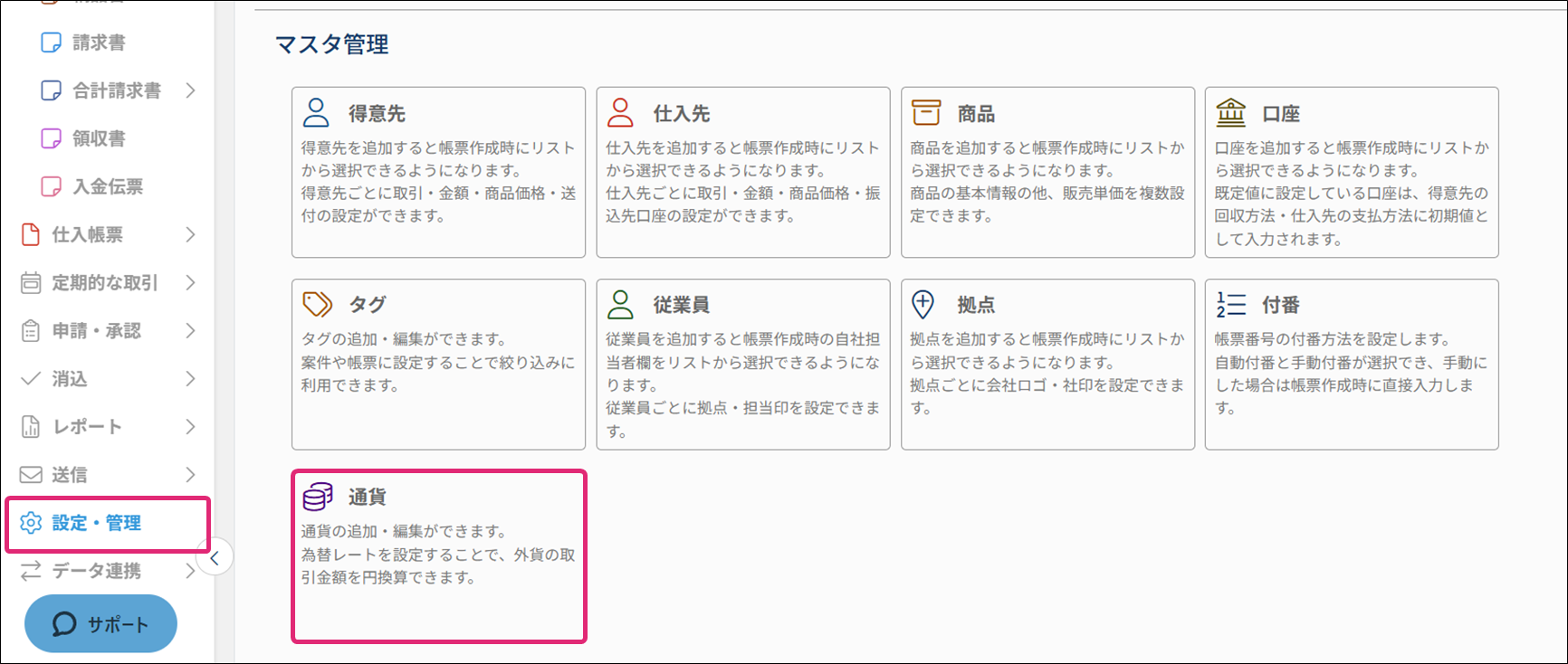Click the 通貨 coins icon

pos(318,497)
